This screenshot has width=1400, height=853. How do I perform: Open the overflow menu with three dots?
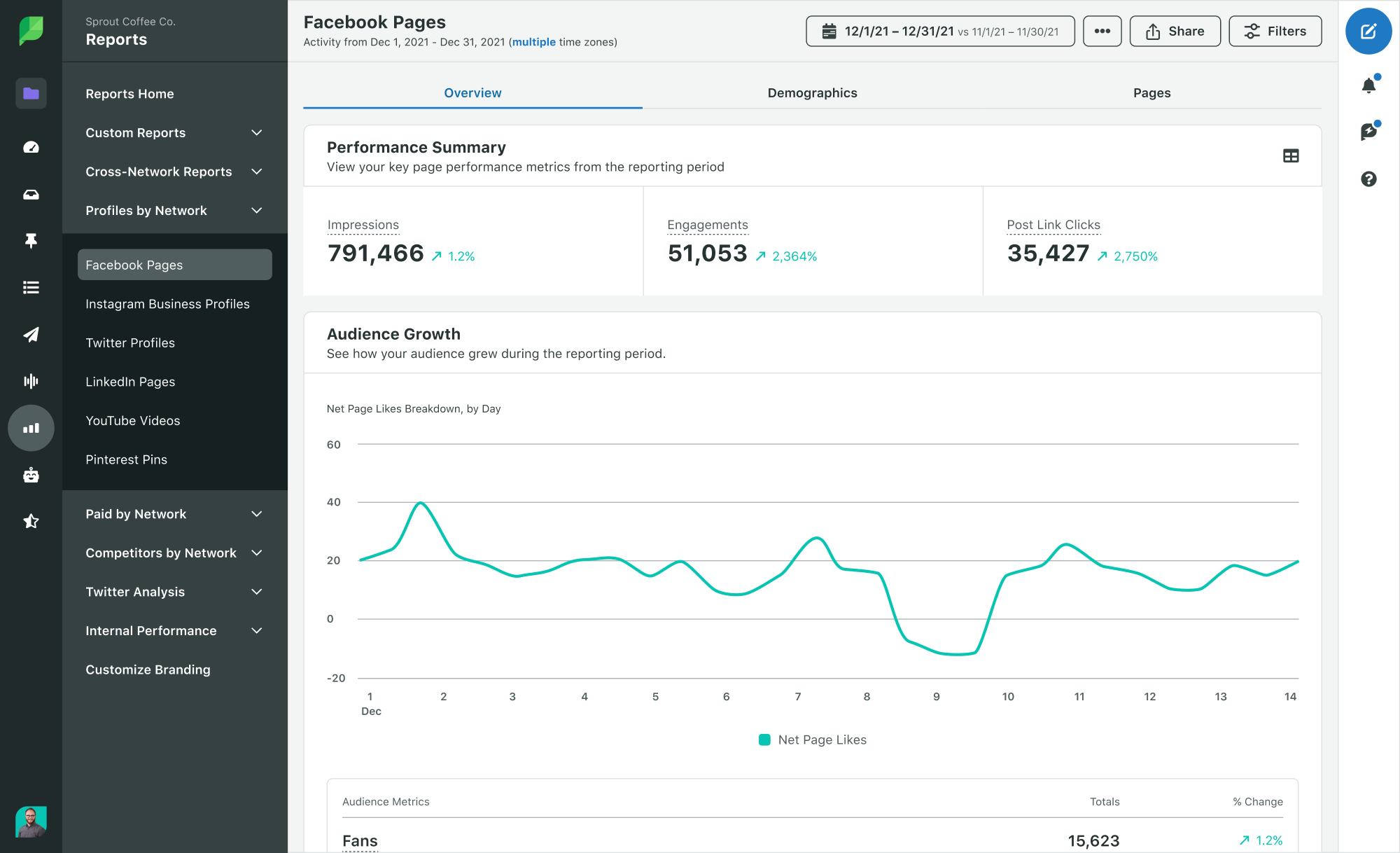1101,30
